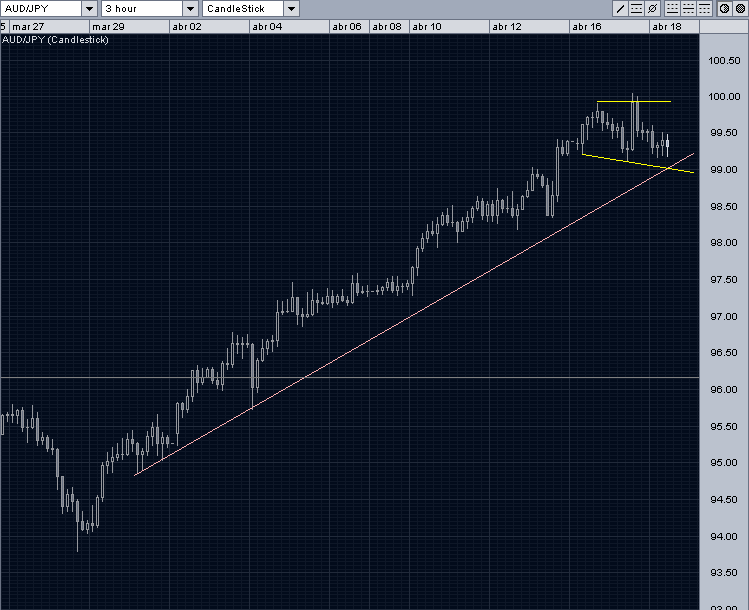The image size is (749, 610).
Task: Click the 96.00 price axis label
Action: click(725, 389)
